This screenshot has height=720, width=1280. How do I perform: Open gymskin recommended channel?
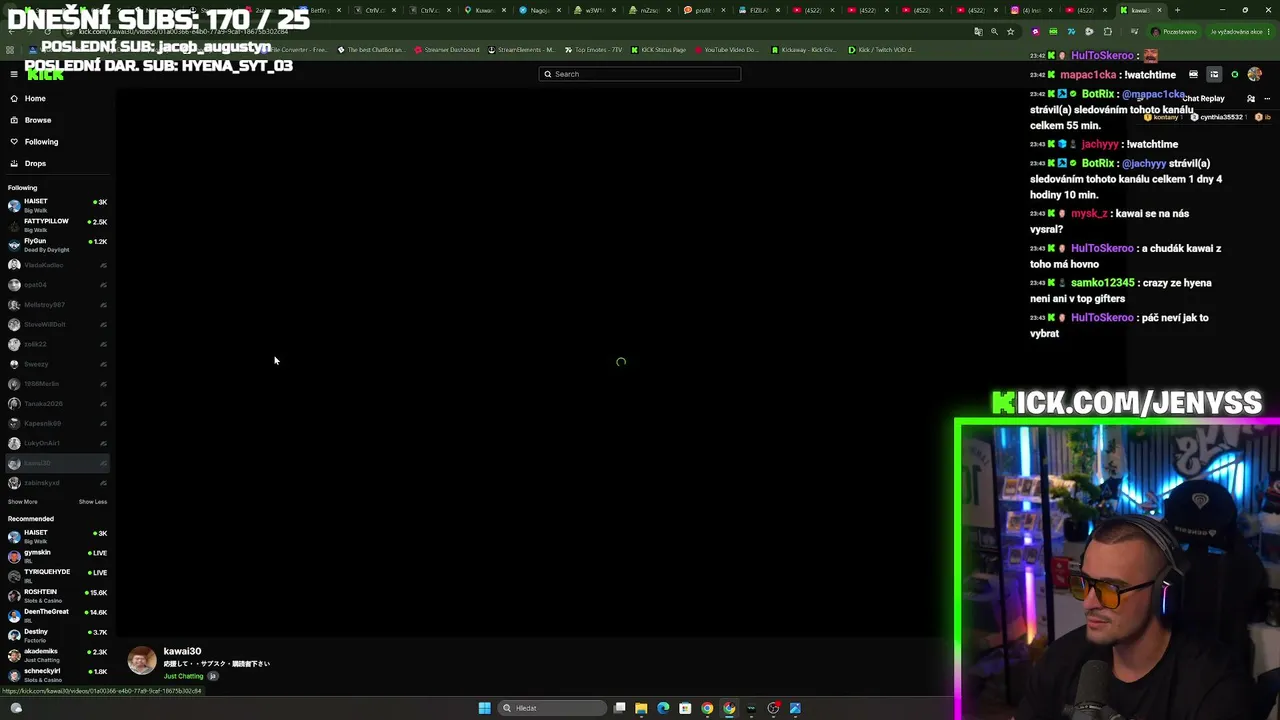point(57,556)
